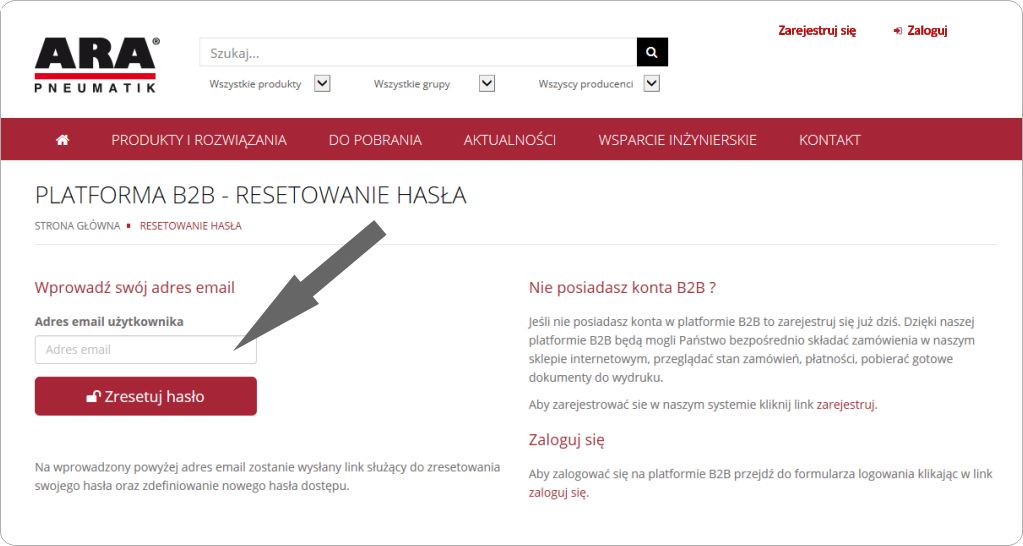This screenshot has height=546, width=1023.
Task: Click the magnifying glass search button
Action: point(652,52)
